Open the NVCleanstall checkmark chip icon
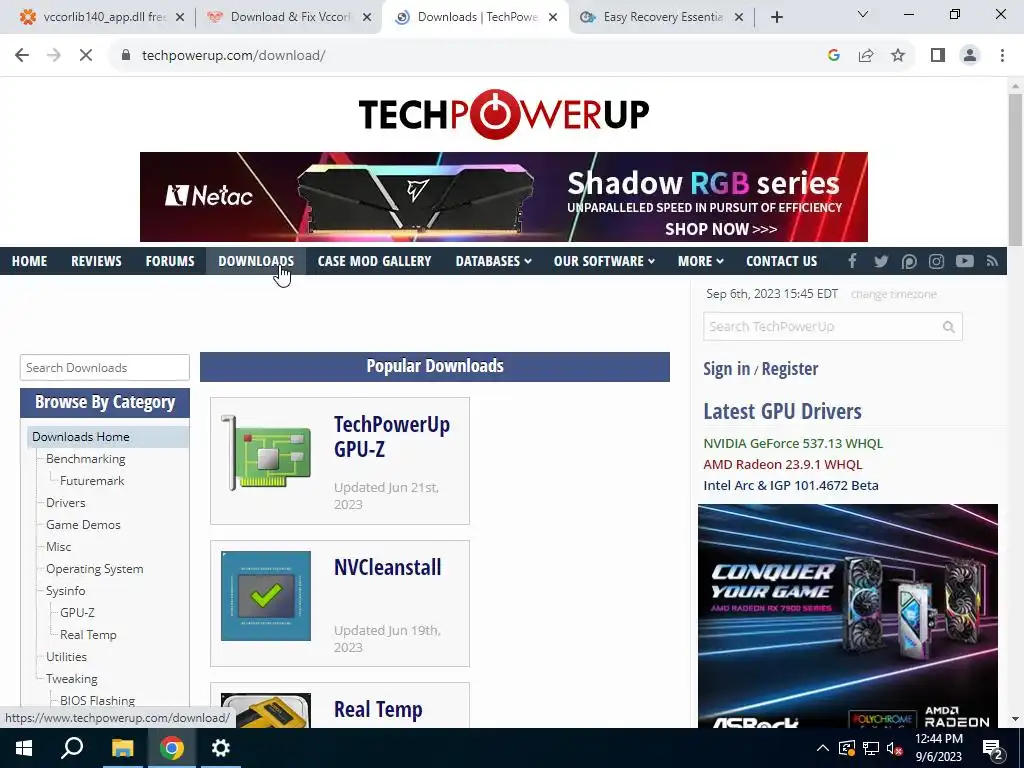 click(x=266, y=596)
